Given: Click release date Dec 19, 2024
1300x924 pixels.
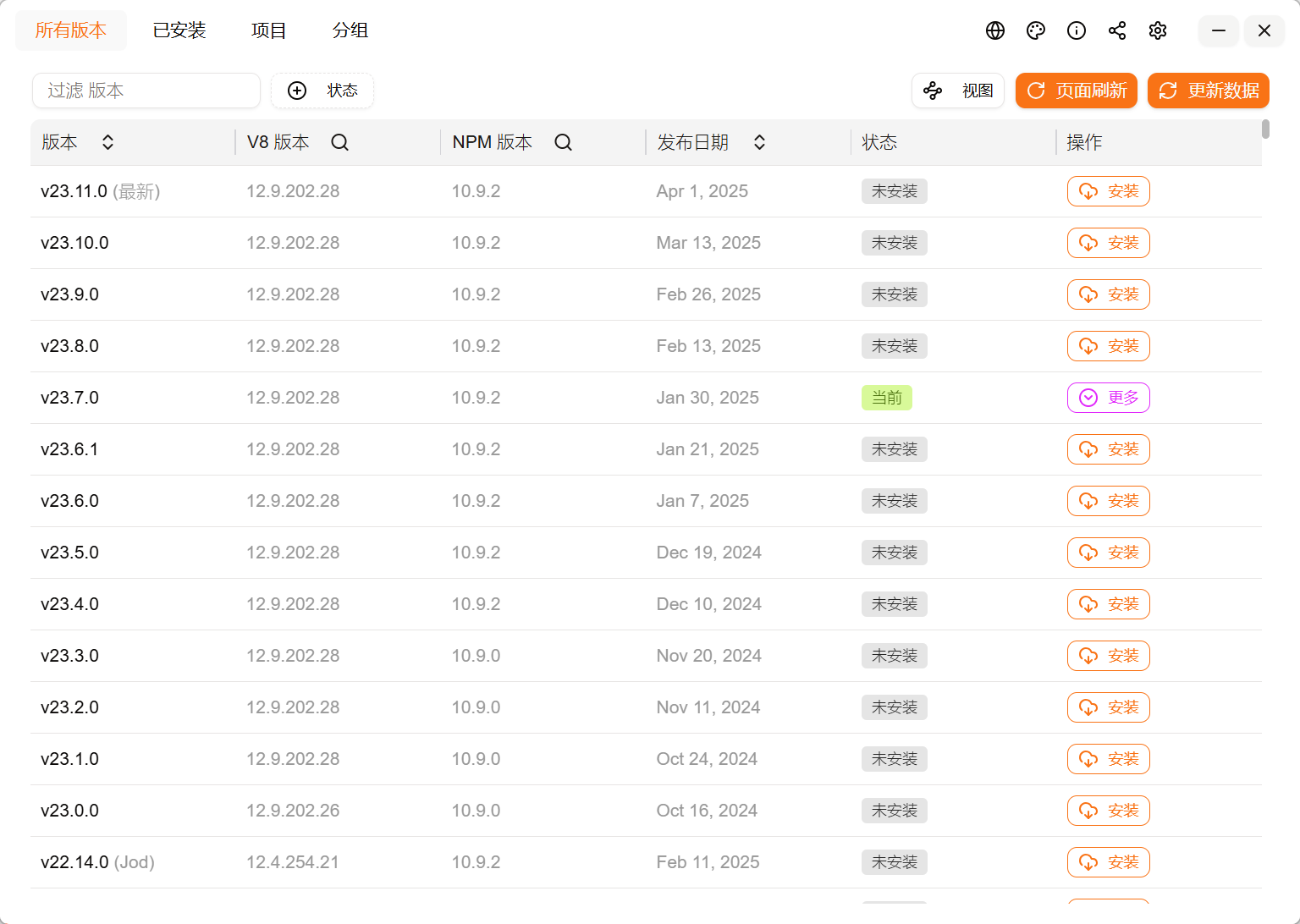Looking at the screenshot, I should pyautogui.click(x=709, y=553).
